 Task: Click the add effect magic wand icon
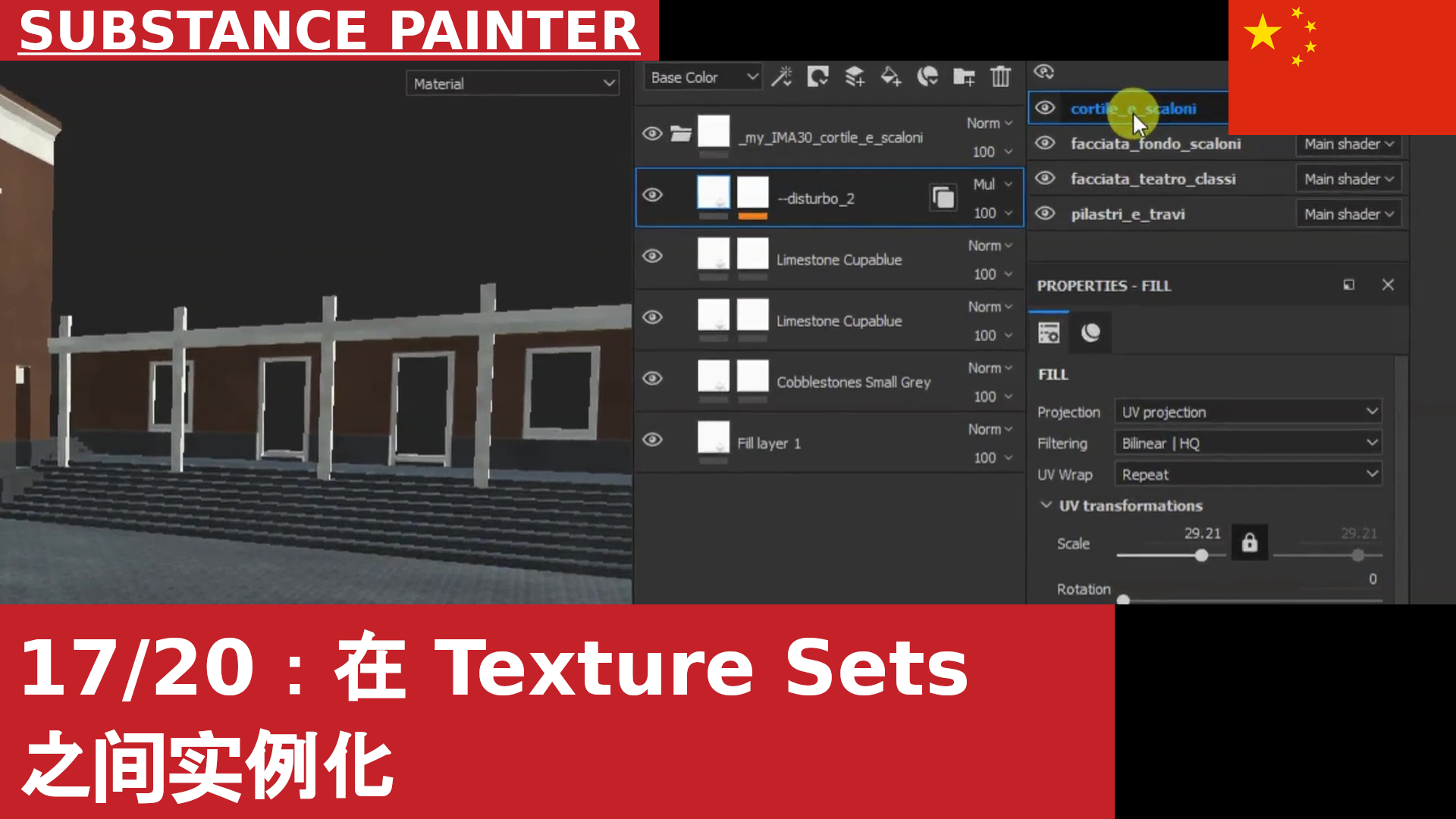click(x=782, y=77)
